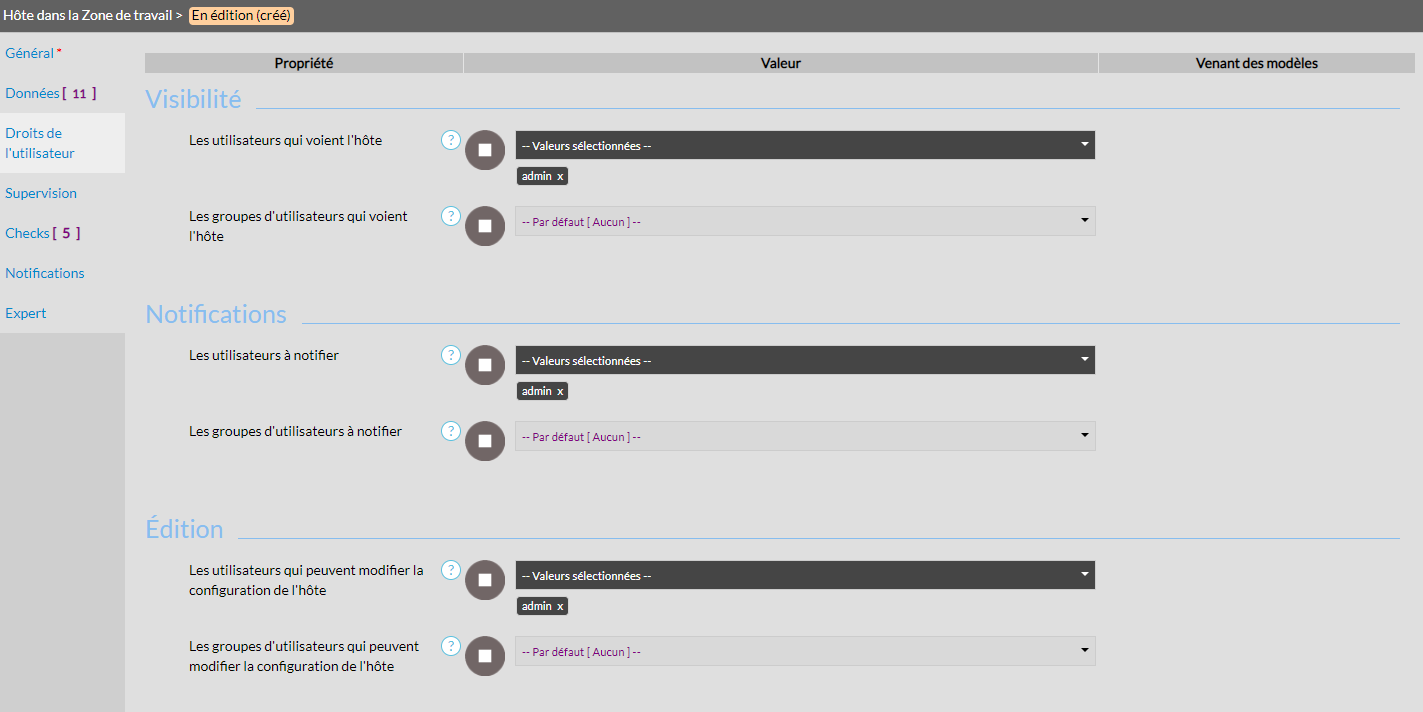
Task: Remove admin tag under Édition users
Action: pyautogui.click(x=560, y=606)
